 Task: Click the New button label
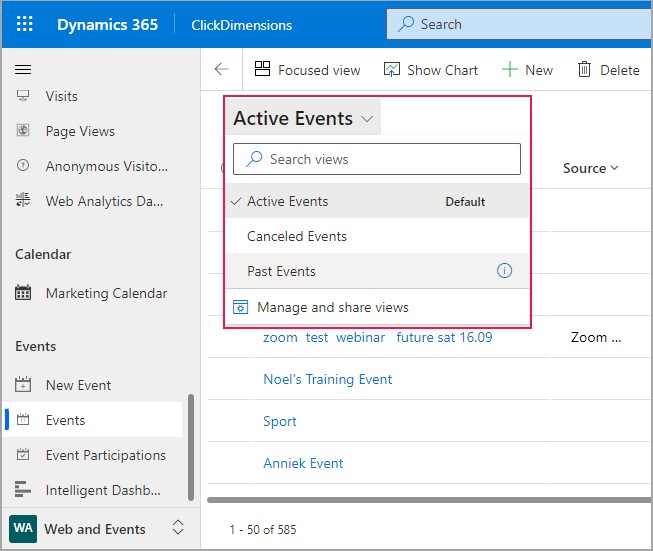[539, 70]
